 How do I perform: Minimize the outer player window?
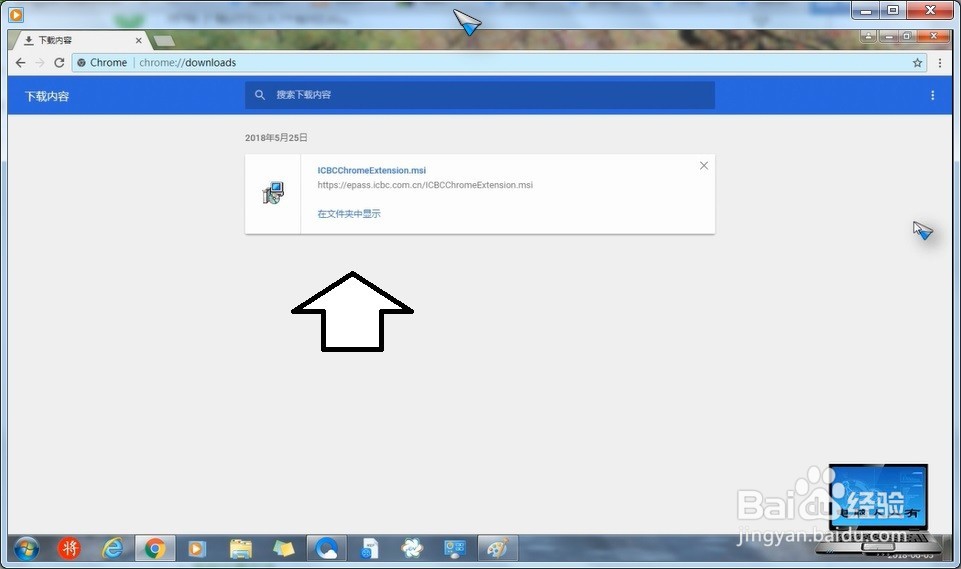tap(866, 10)
